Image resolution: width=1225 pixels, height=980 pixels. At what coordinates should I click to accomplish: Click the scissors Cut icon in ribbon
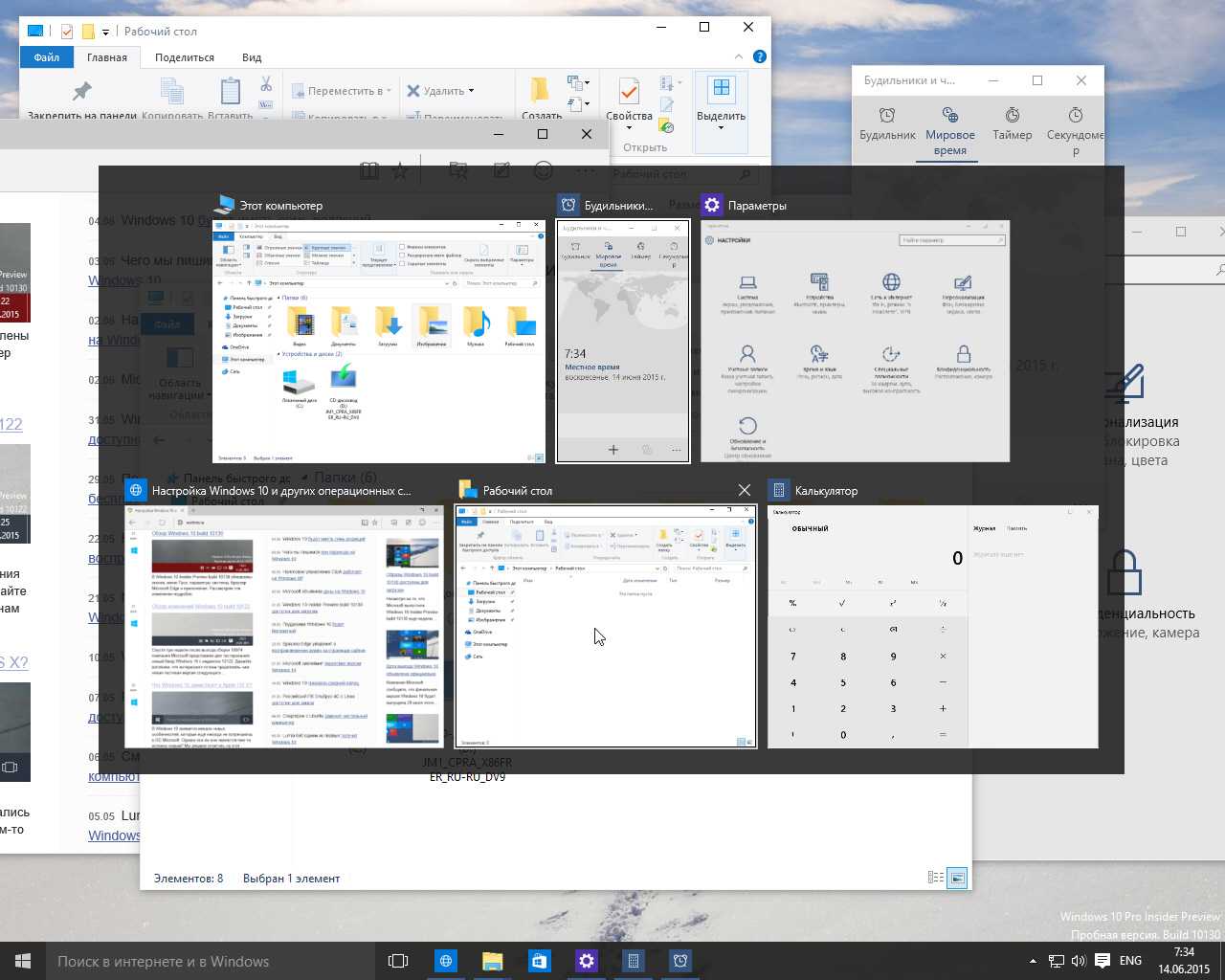(x=266, y=84)
